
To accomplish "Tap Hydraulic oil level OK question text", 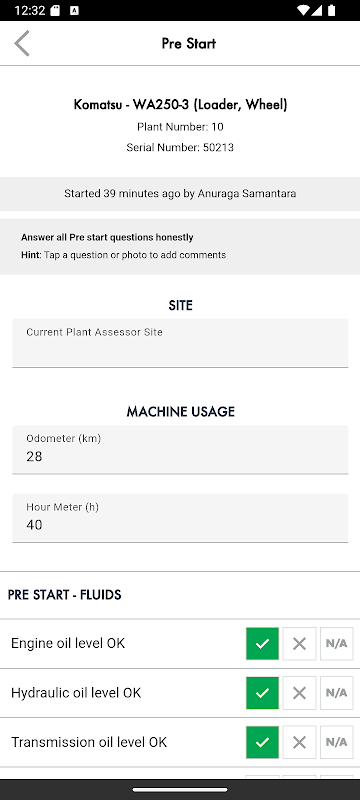I will [76, 693].
